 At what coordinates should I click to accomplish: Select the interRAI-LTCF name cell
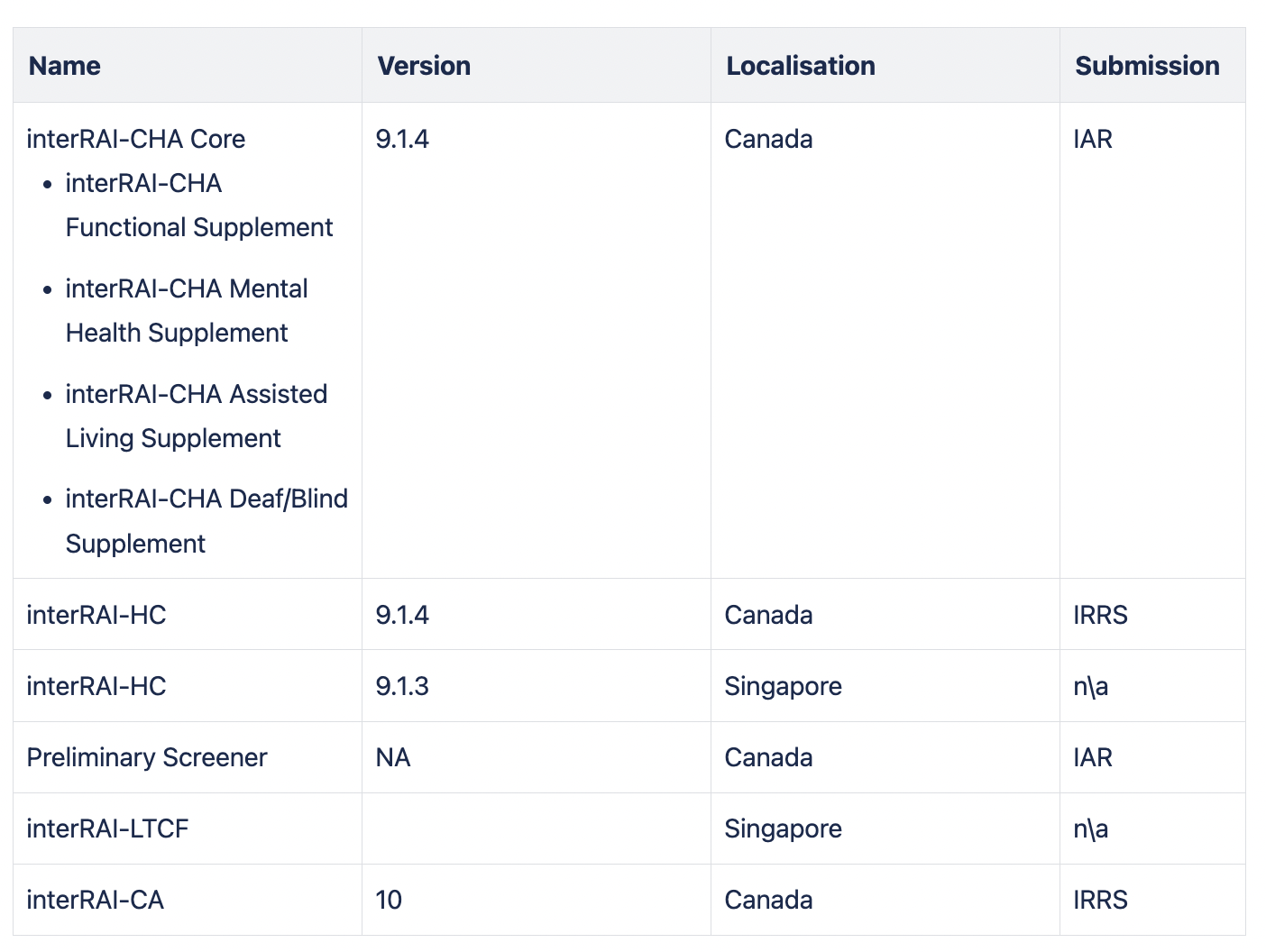click(x=107, y=828)
